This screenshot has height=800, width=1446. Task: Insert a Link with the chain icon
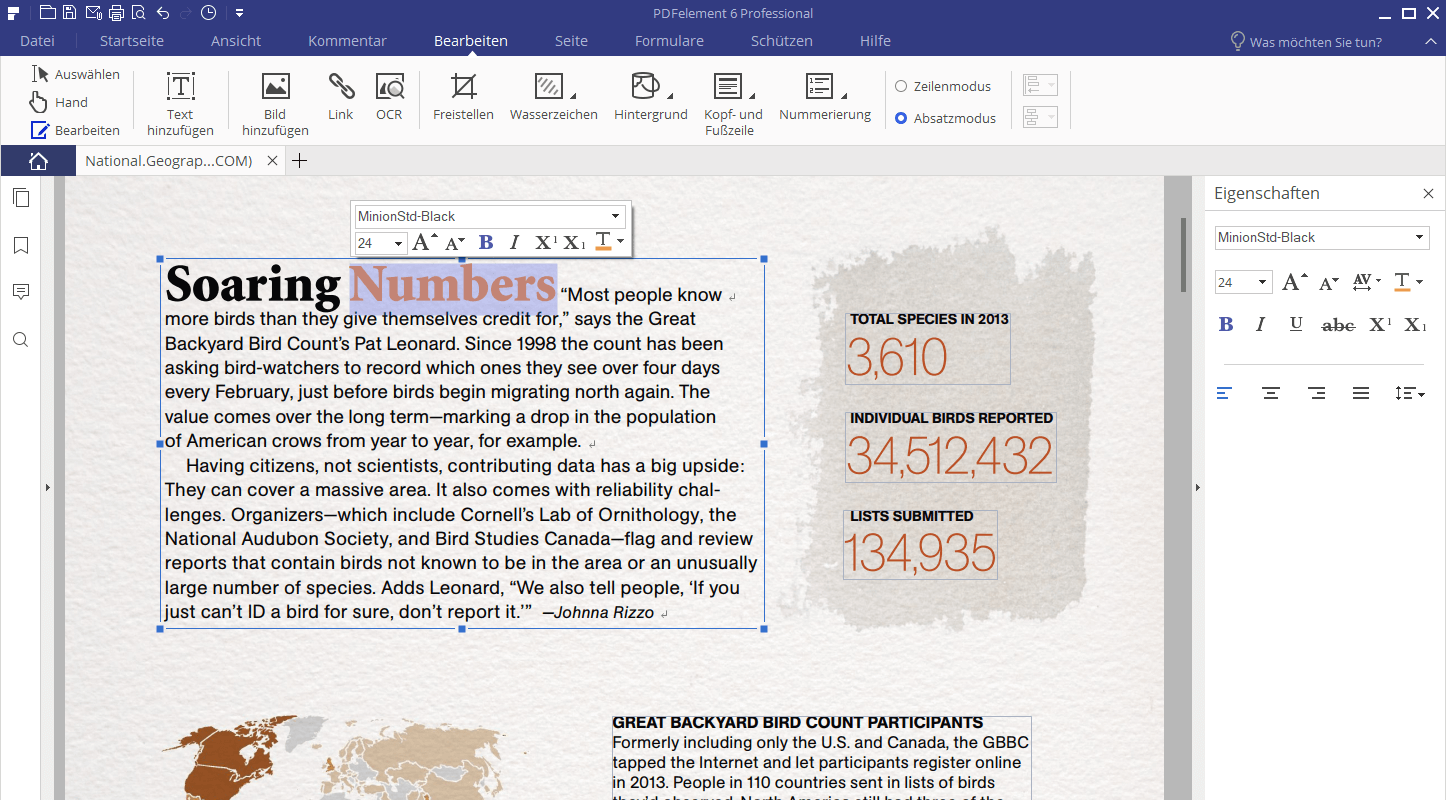coord(341,96)
